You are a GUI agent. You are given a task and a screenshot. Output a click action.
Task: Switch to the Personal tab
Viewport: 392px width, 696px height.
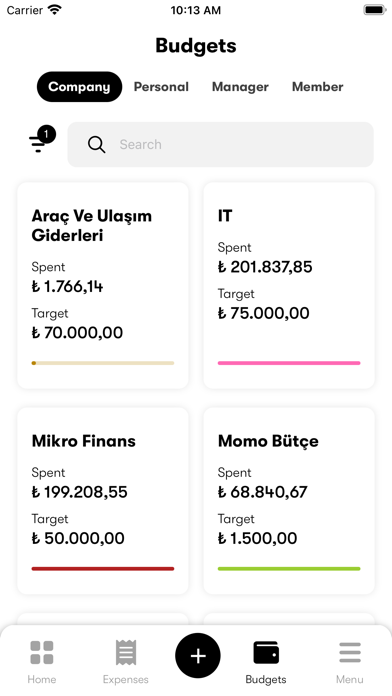click(161, 87)
